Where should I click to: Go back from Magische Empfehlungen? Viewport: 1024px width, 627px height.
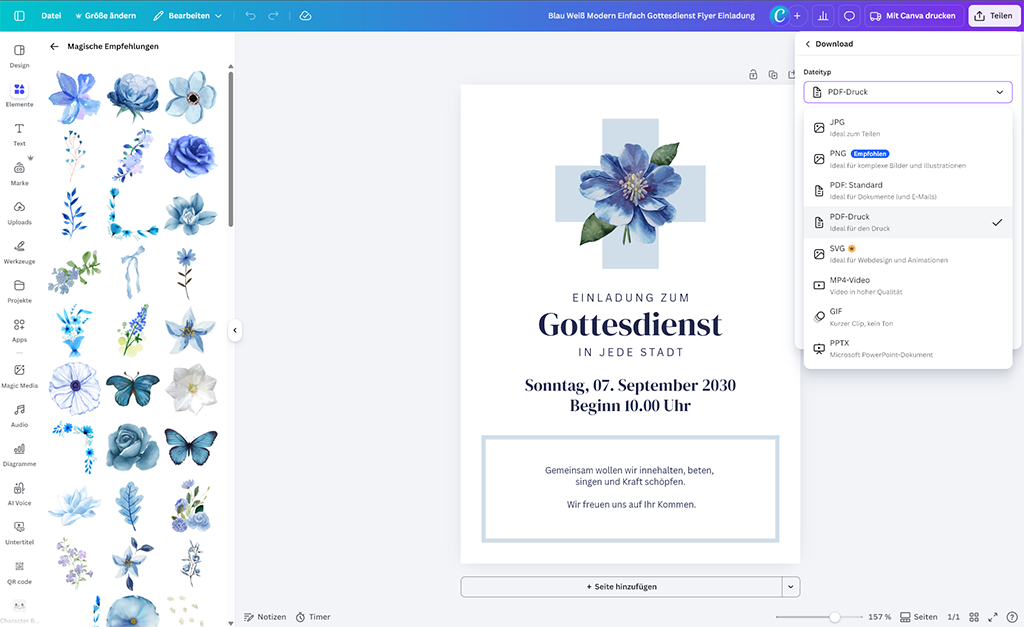[x=54, y=46]
